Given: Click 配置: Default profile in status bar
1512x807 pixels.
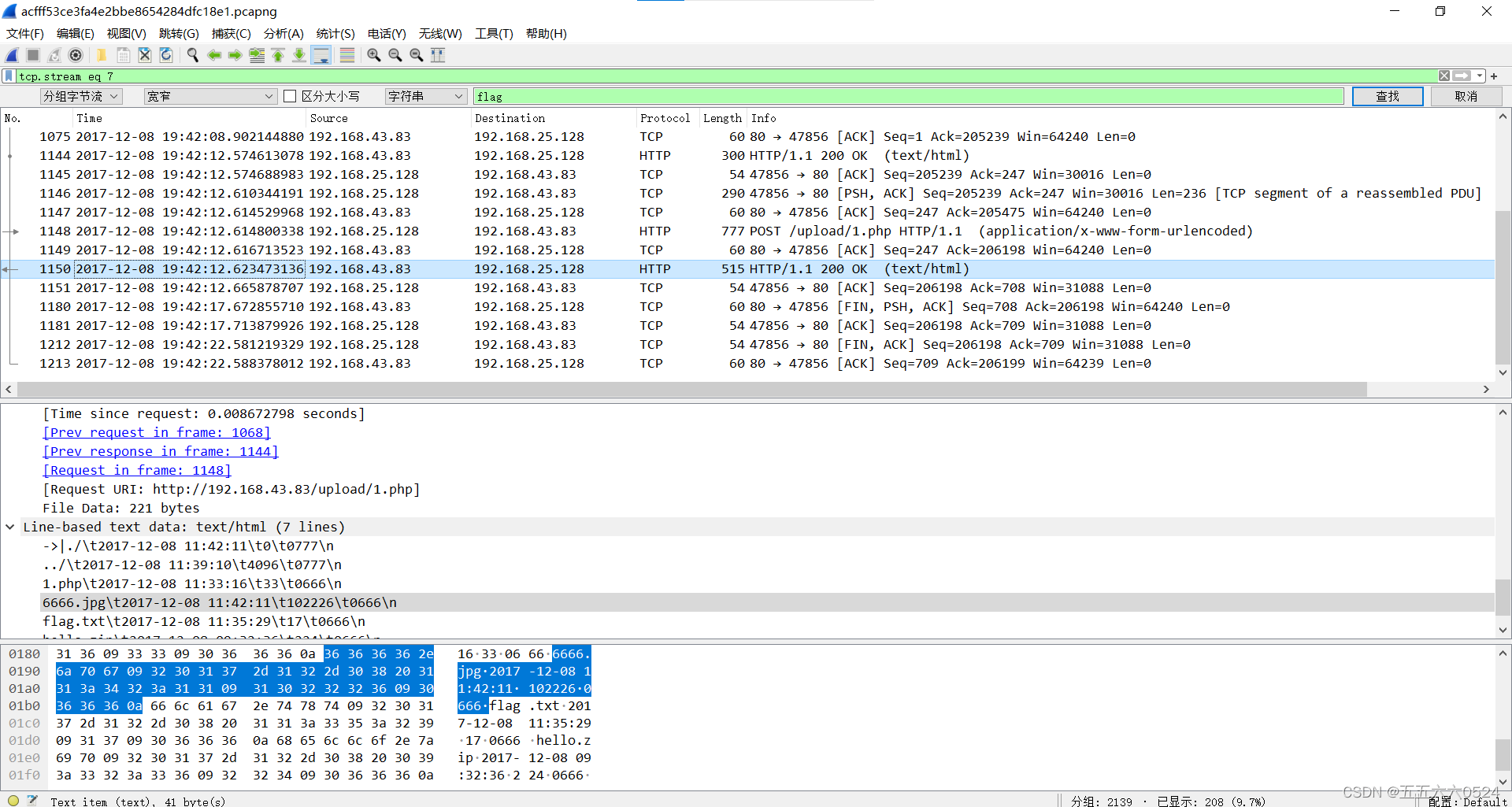Looking at the screenshot, I should click(1466, 801).
